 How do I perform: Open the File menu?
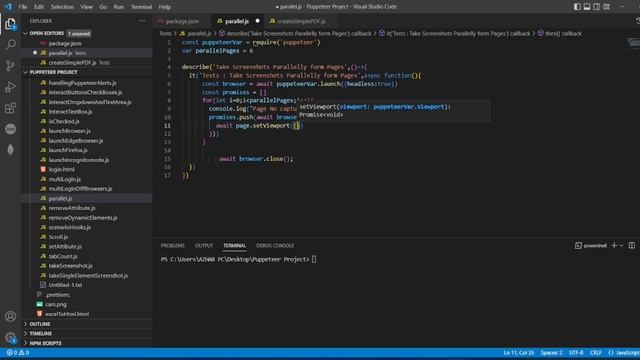(23, 7)
